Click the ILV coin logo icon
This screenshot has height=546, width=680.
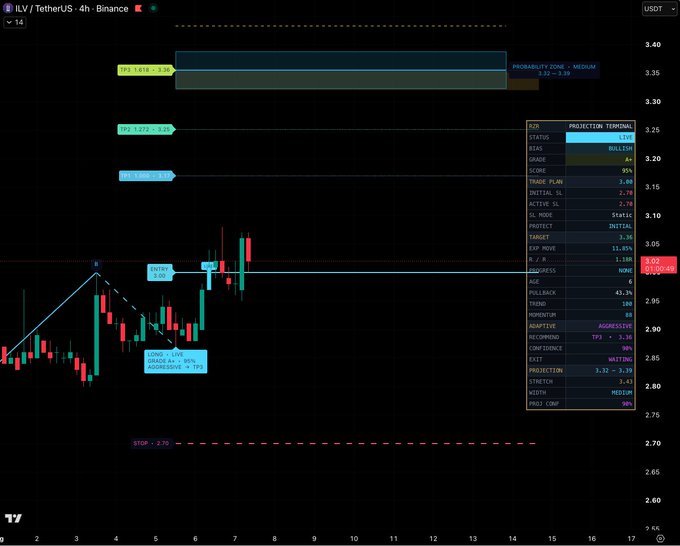coord(7,8)
